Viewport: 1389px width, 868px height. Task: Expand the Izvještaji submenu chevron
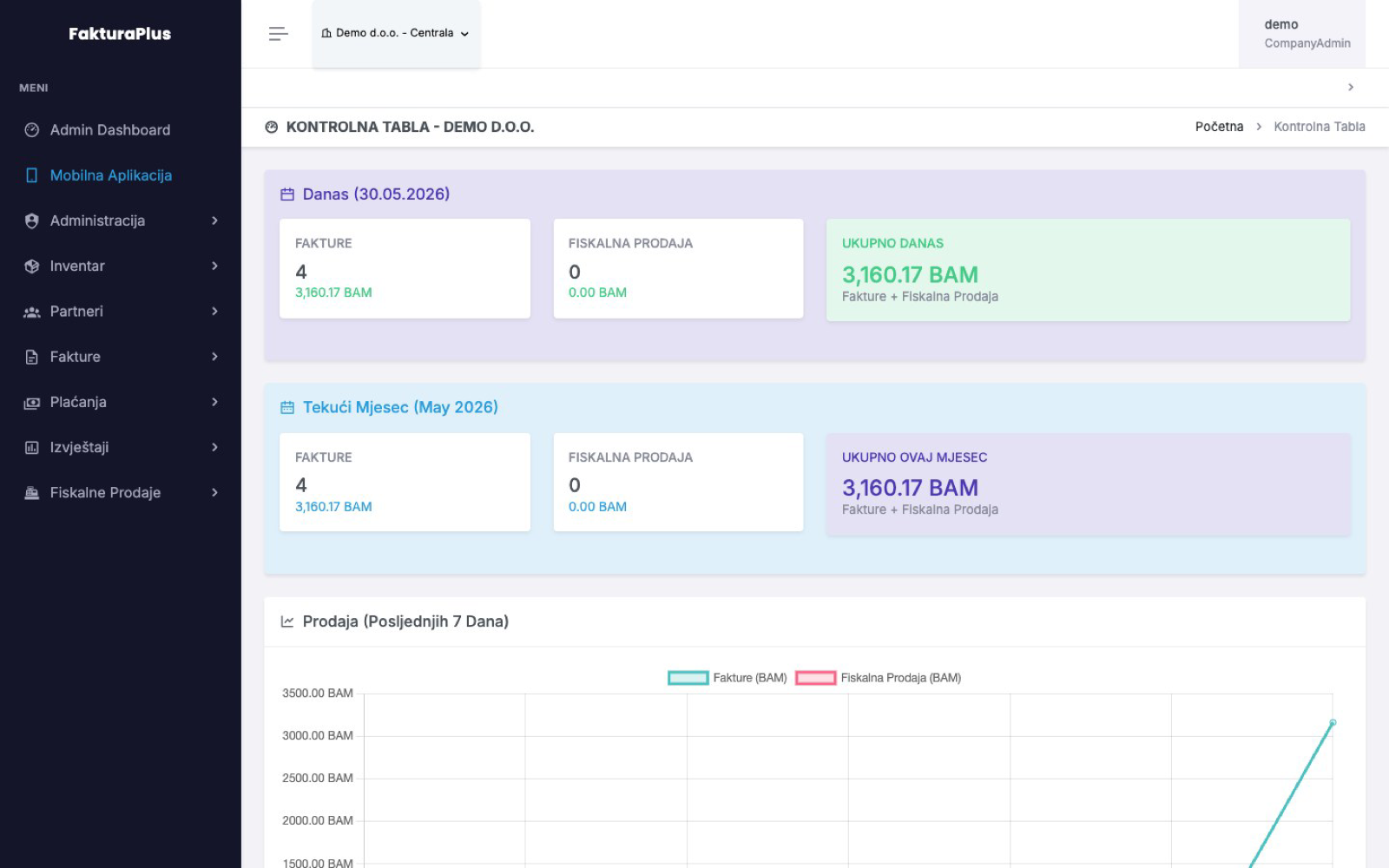[214, 448]
